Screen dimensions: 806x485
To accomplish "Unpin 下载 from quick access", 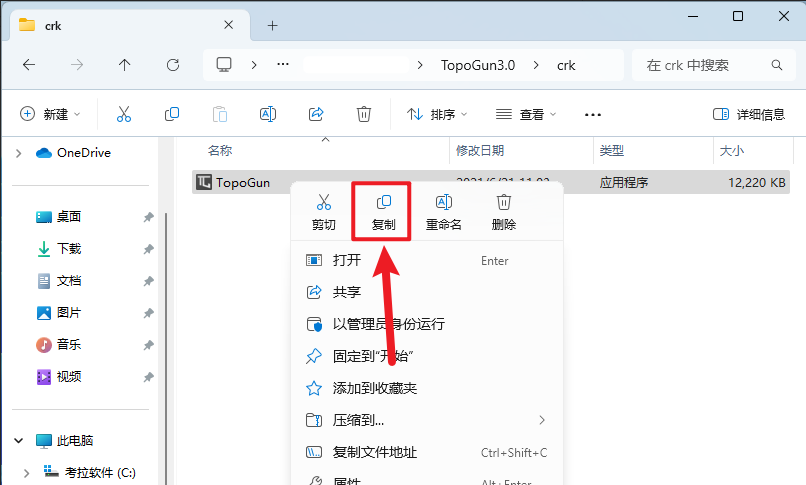I will (x=149, y=249).
